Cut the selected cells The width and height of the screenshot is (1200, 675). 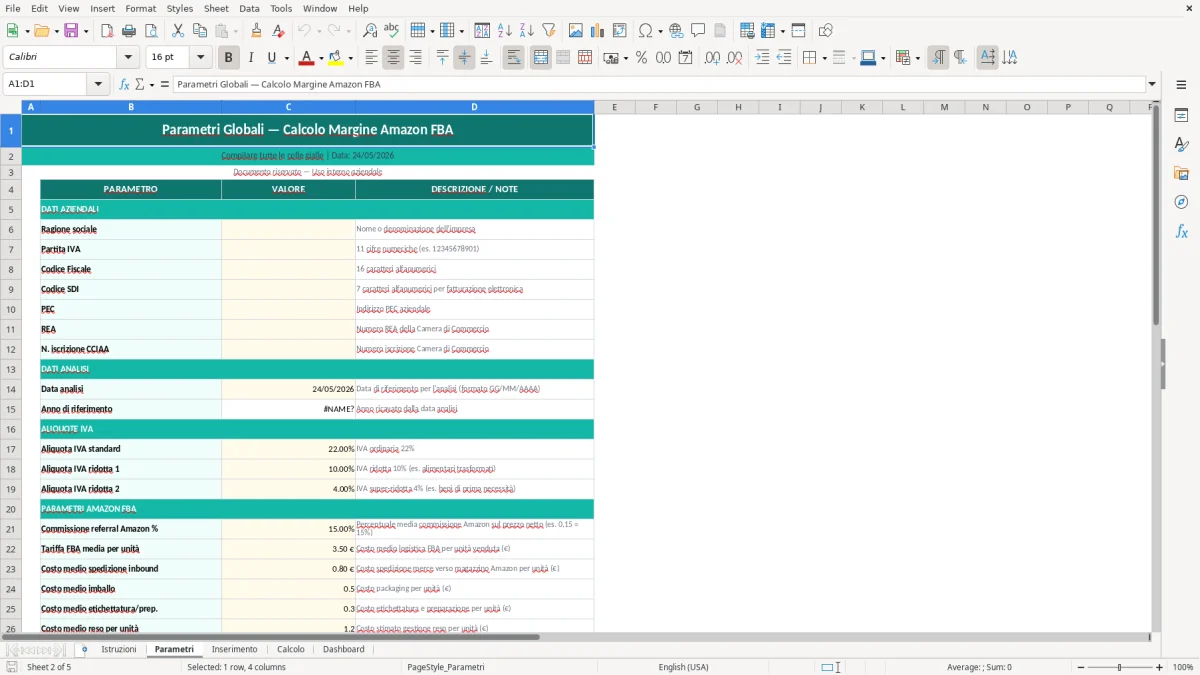pos(177,31)
